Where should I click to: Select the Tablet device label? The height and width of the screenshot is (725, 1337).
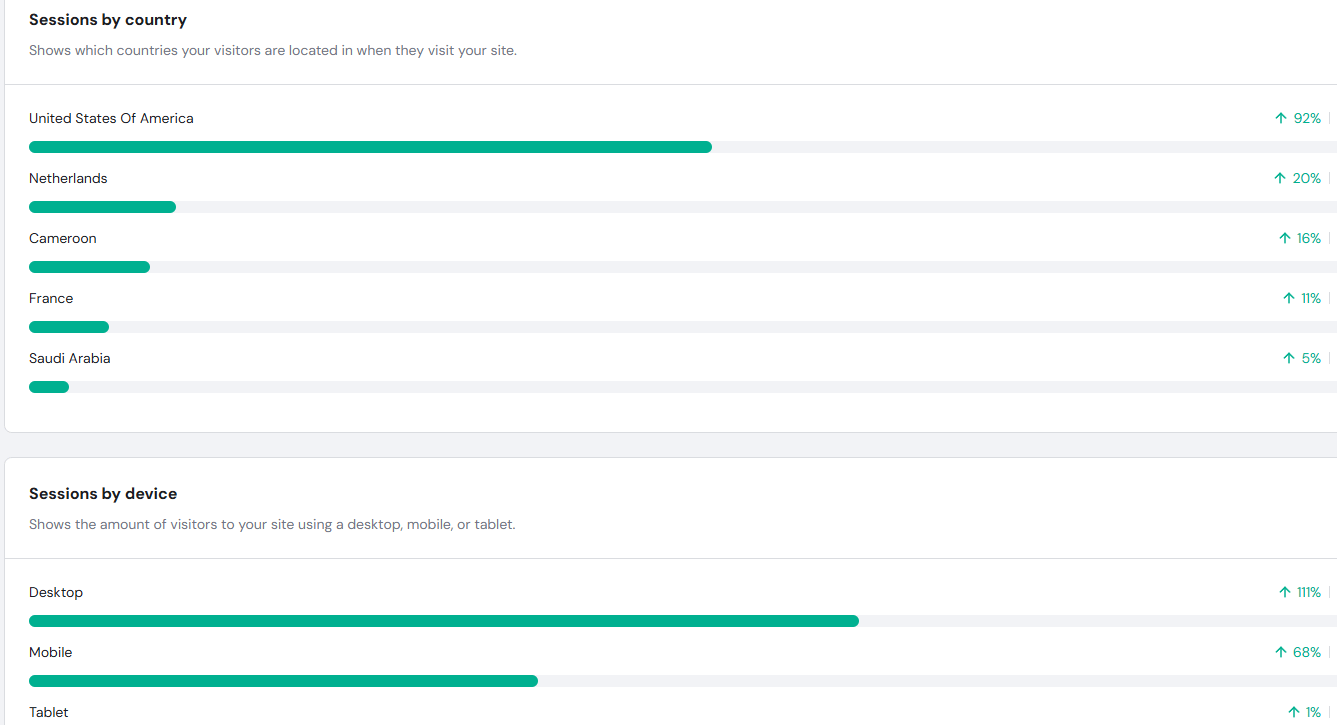click(x=49, y=712)
